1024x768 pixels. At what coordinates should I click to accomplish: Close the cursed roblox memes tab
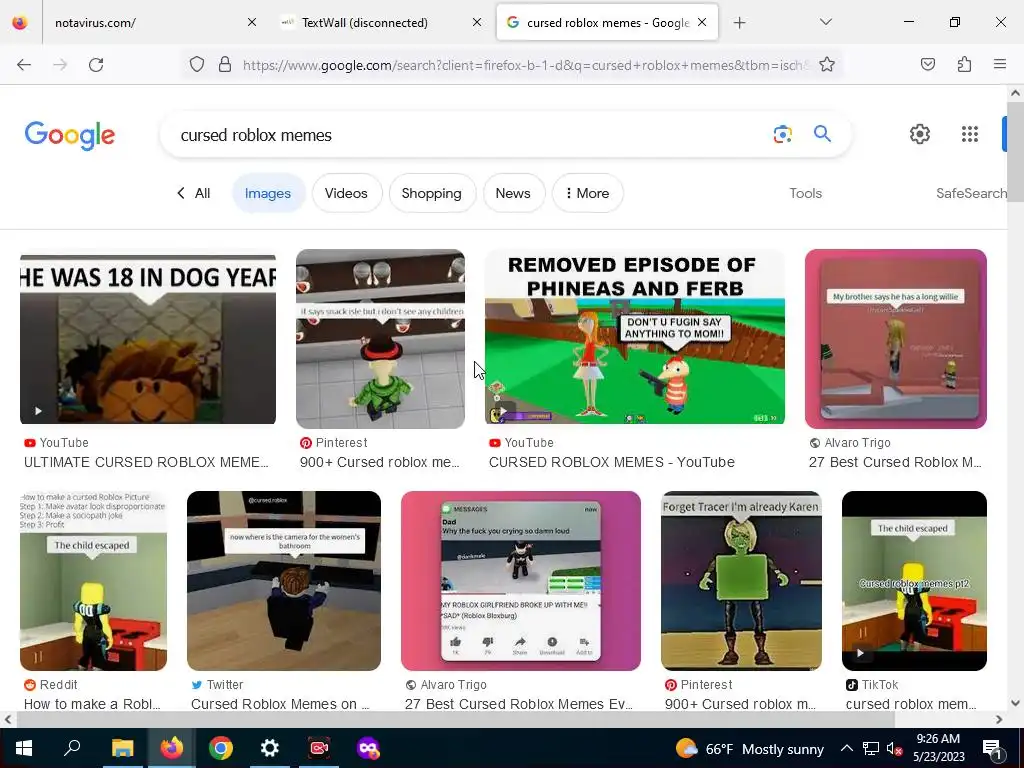click(x=702, y=22)
